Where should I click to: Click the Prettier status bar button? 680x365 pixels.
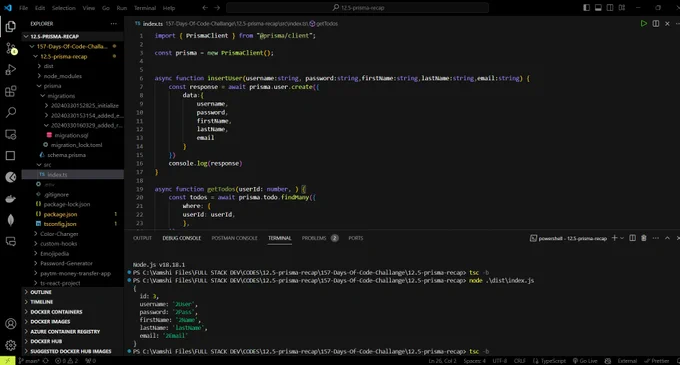coord(657,361)
